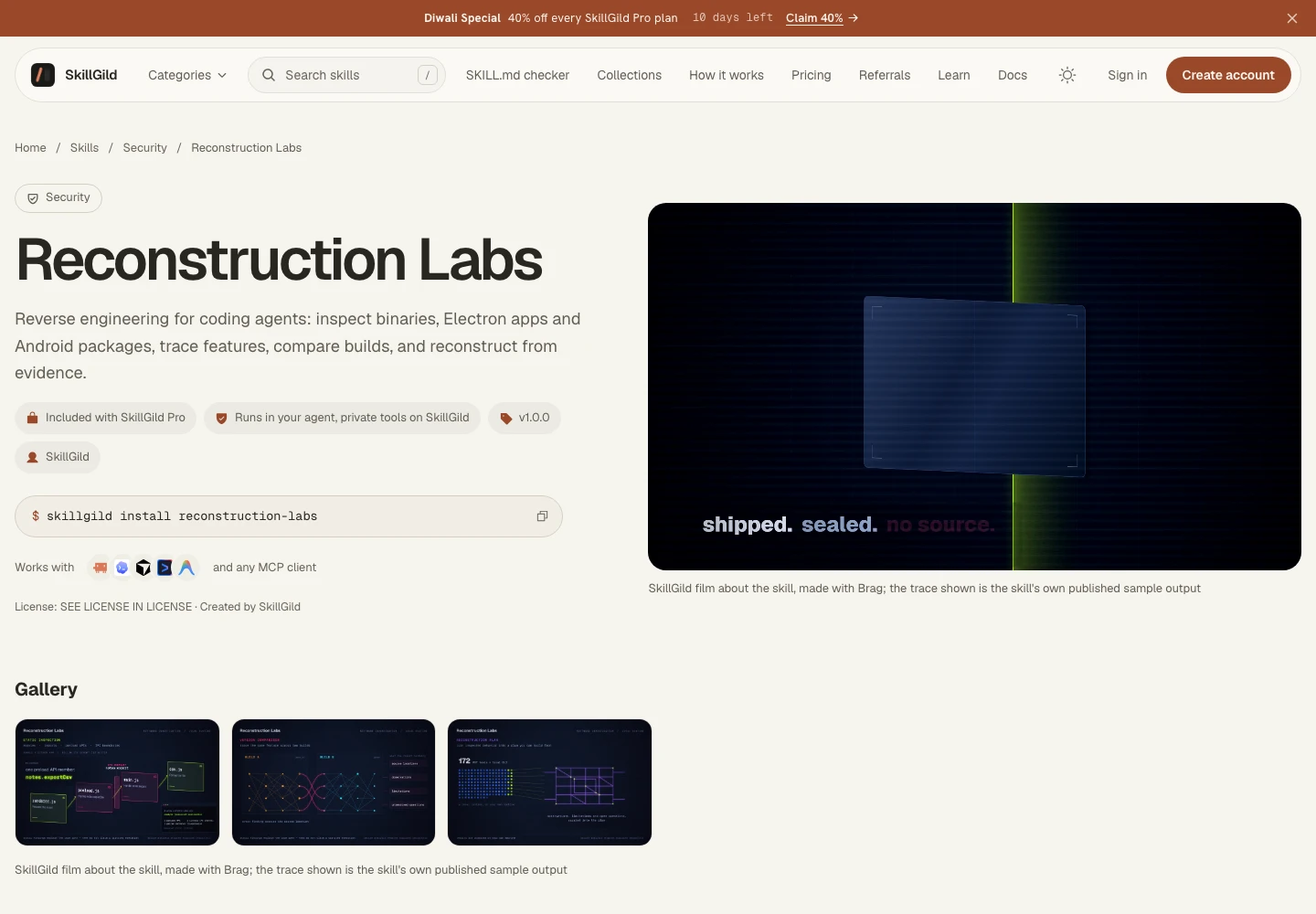
Task: Play the shipped. sealed. promo film
Action: tap(974, 387)
